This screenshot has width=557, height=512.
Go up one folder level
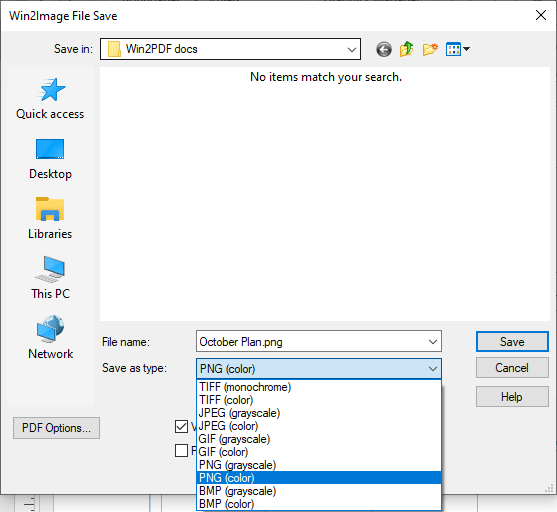pos(407,49)
